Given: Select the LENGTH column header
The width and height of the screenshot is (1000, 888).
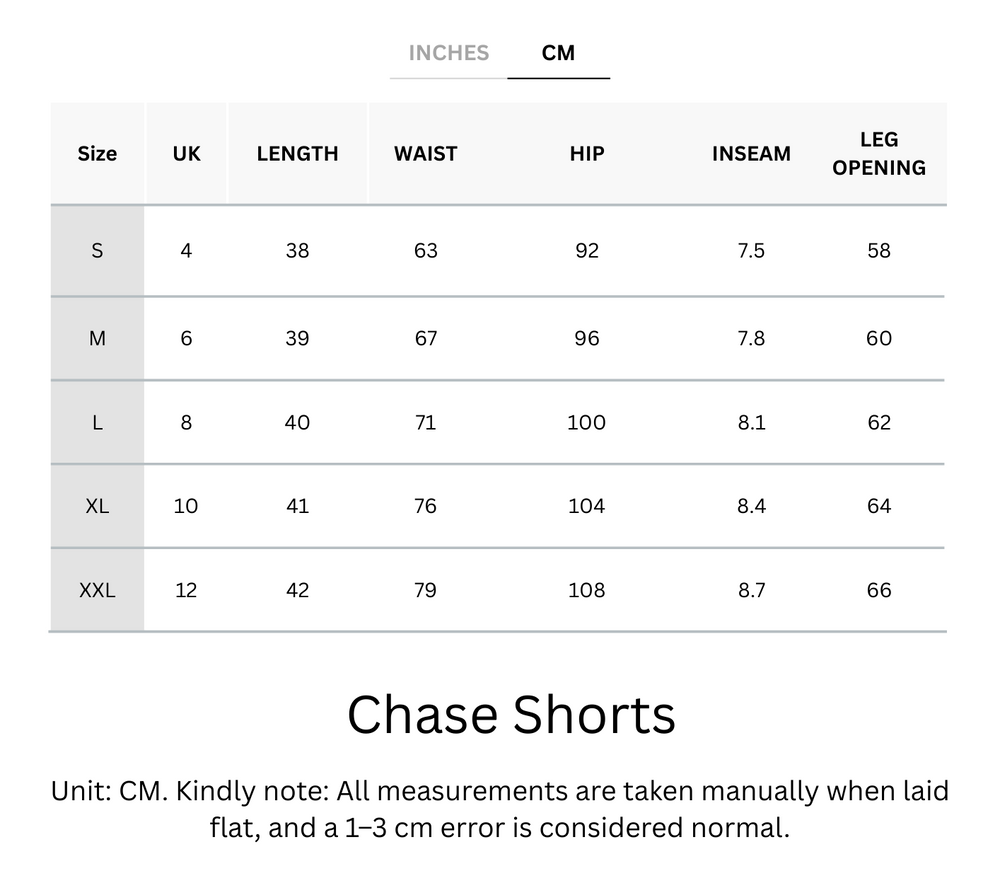Looking at the screenshot, I should coord(297,153).
